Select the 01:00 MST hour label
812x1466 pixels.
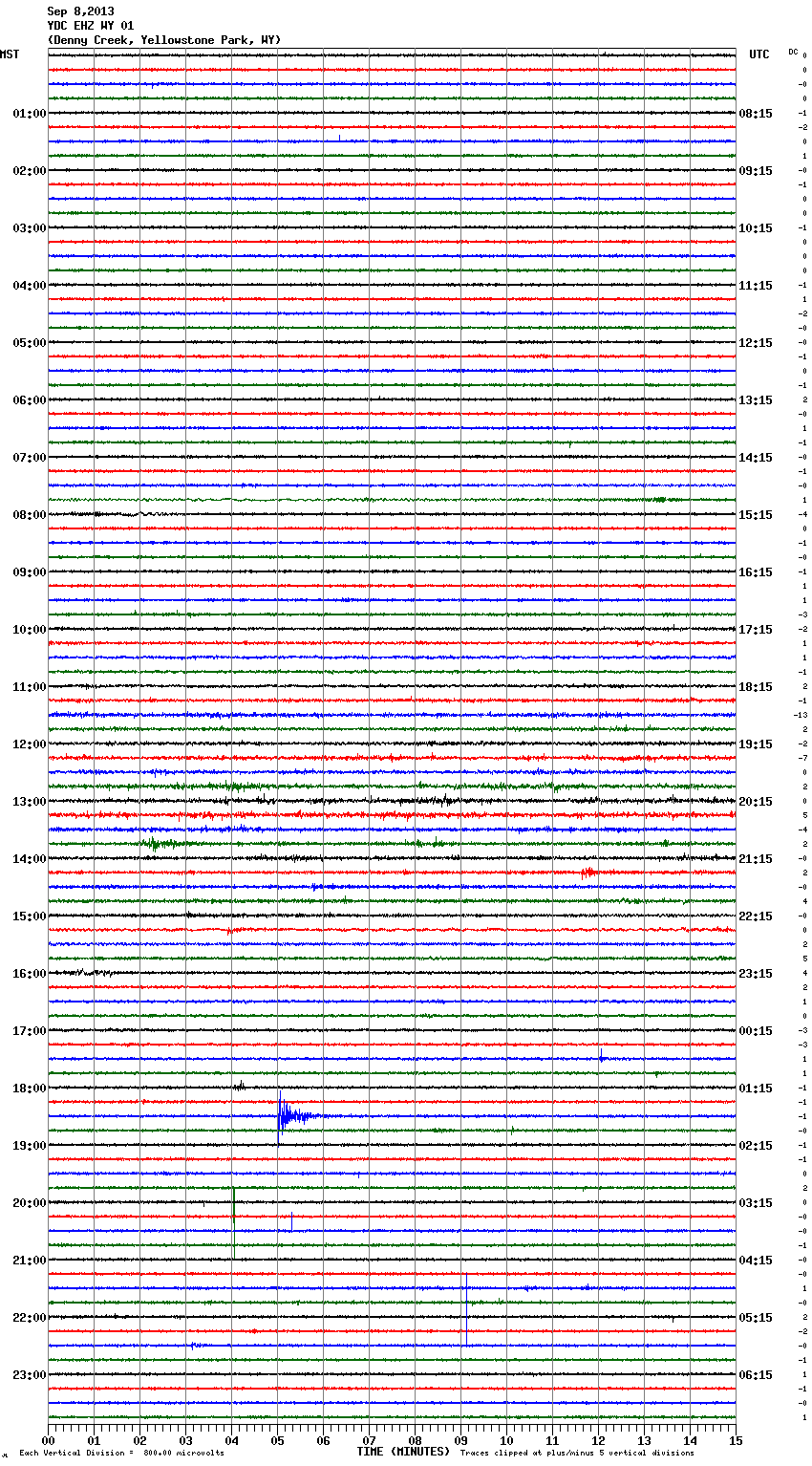[29, 114]
